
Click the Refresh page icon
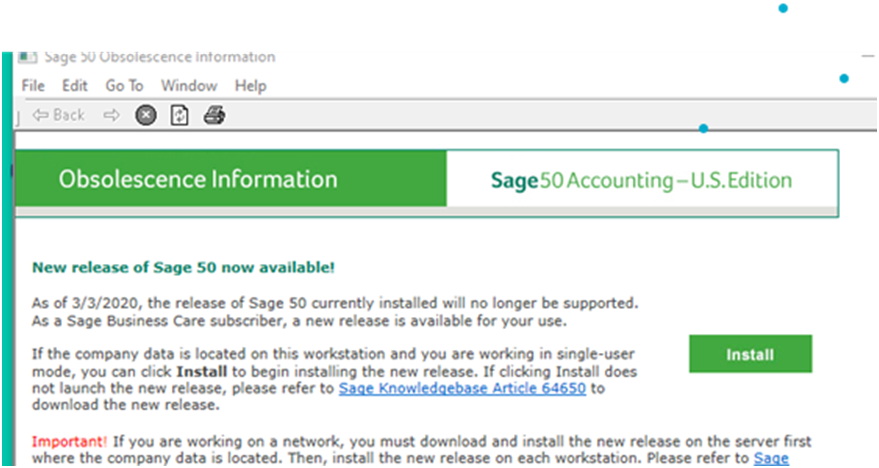[179, 115]
